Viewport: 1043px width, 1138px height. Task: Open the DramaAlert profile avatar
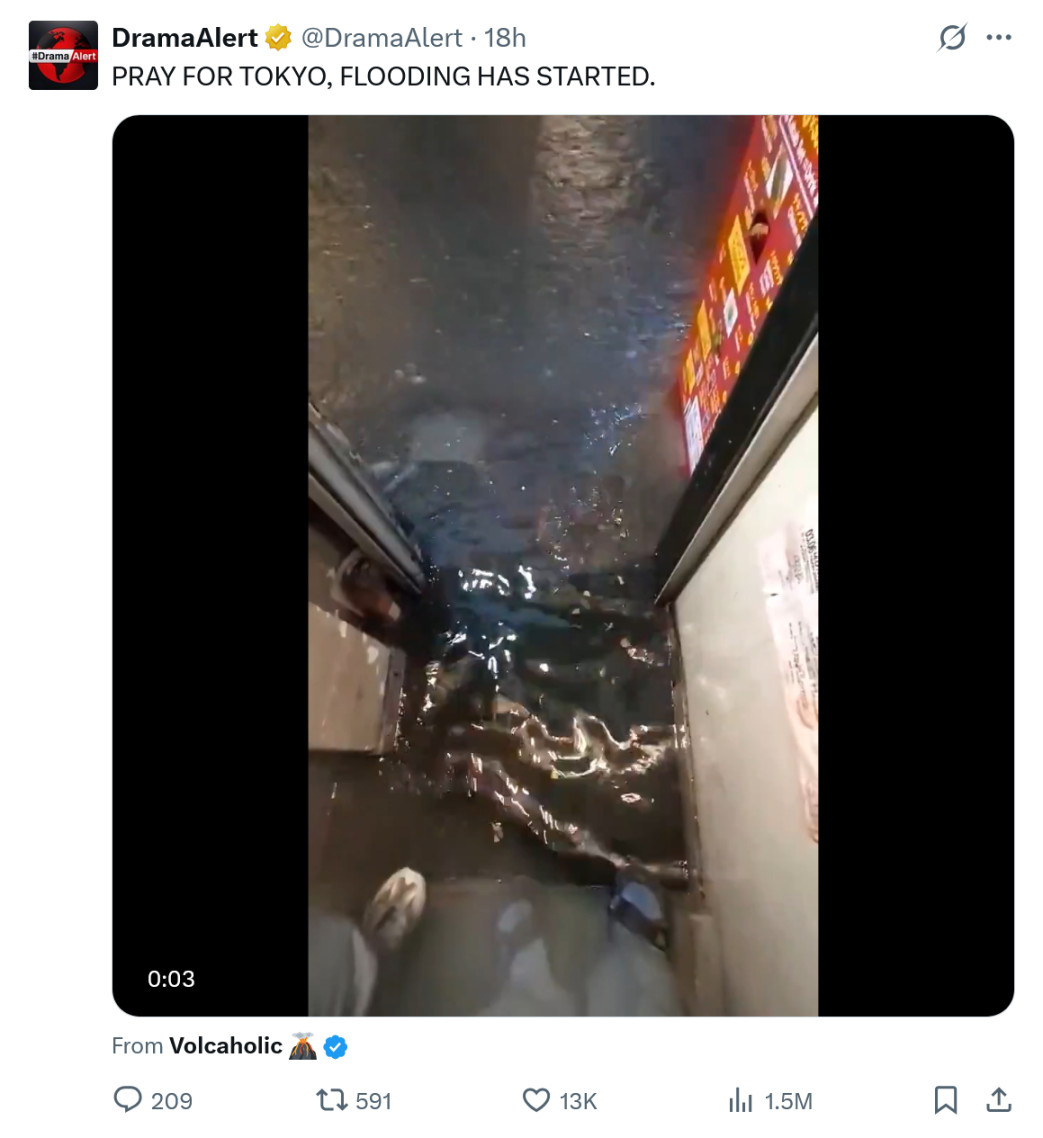pyautogui.click(x=63, y=55)
